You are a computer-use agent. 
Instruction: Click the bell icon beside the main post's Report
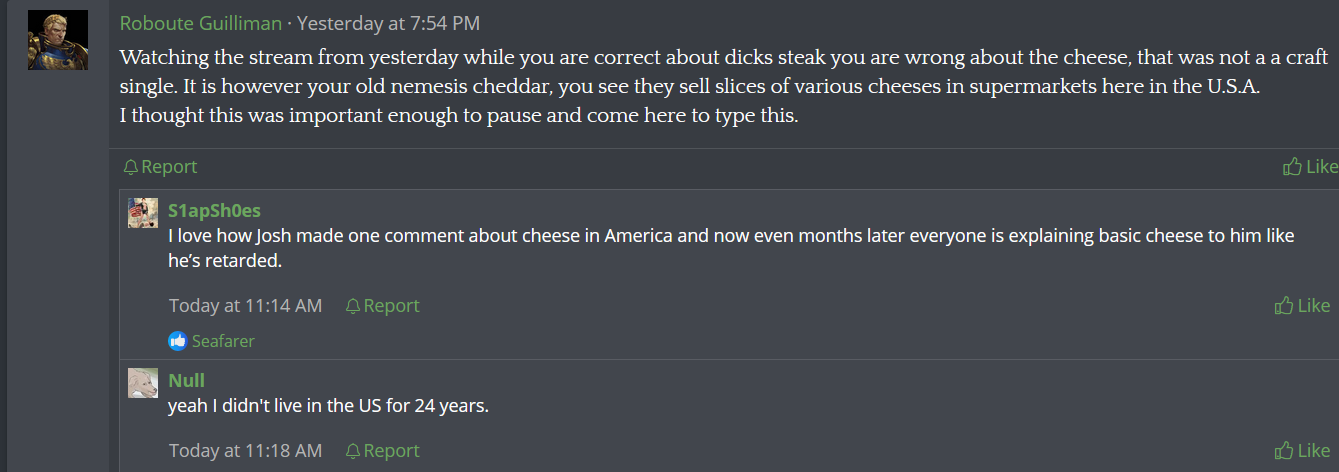coord(131,167)
